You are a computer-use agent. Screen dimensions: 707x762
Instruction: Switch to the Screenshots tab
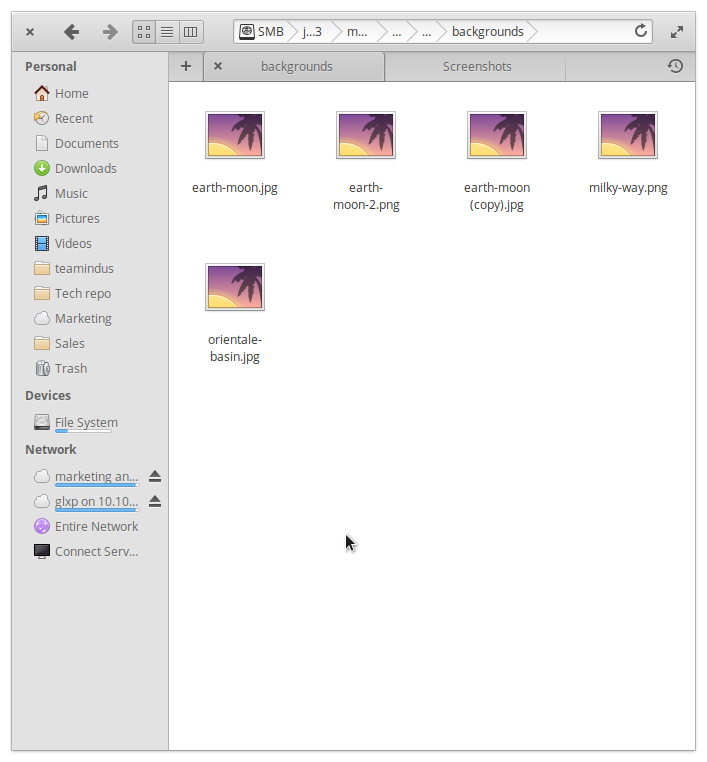point(476,67)
